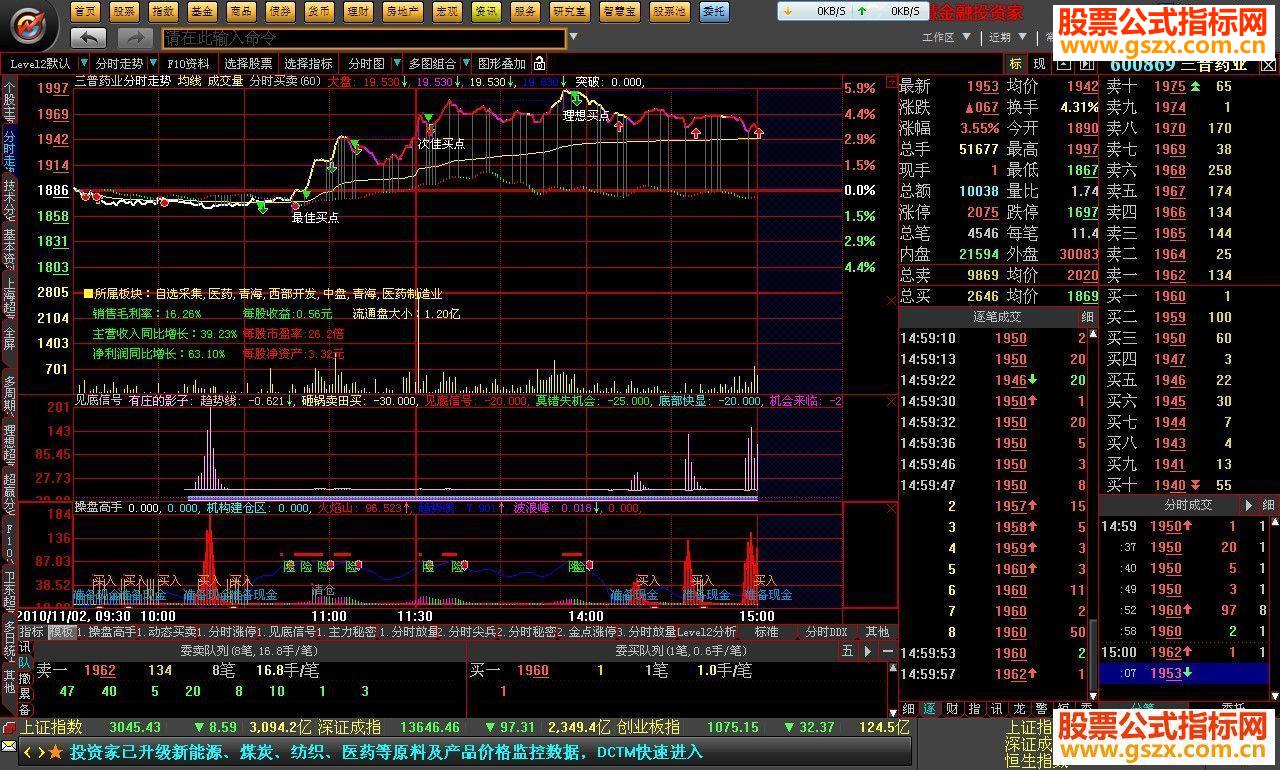Screen dimensions: 1280x770
Task: Open the 房地产 menu button
Action: 403,12
